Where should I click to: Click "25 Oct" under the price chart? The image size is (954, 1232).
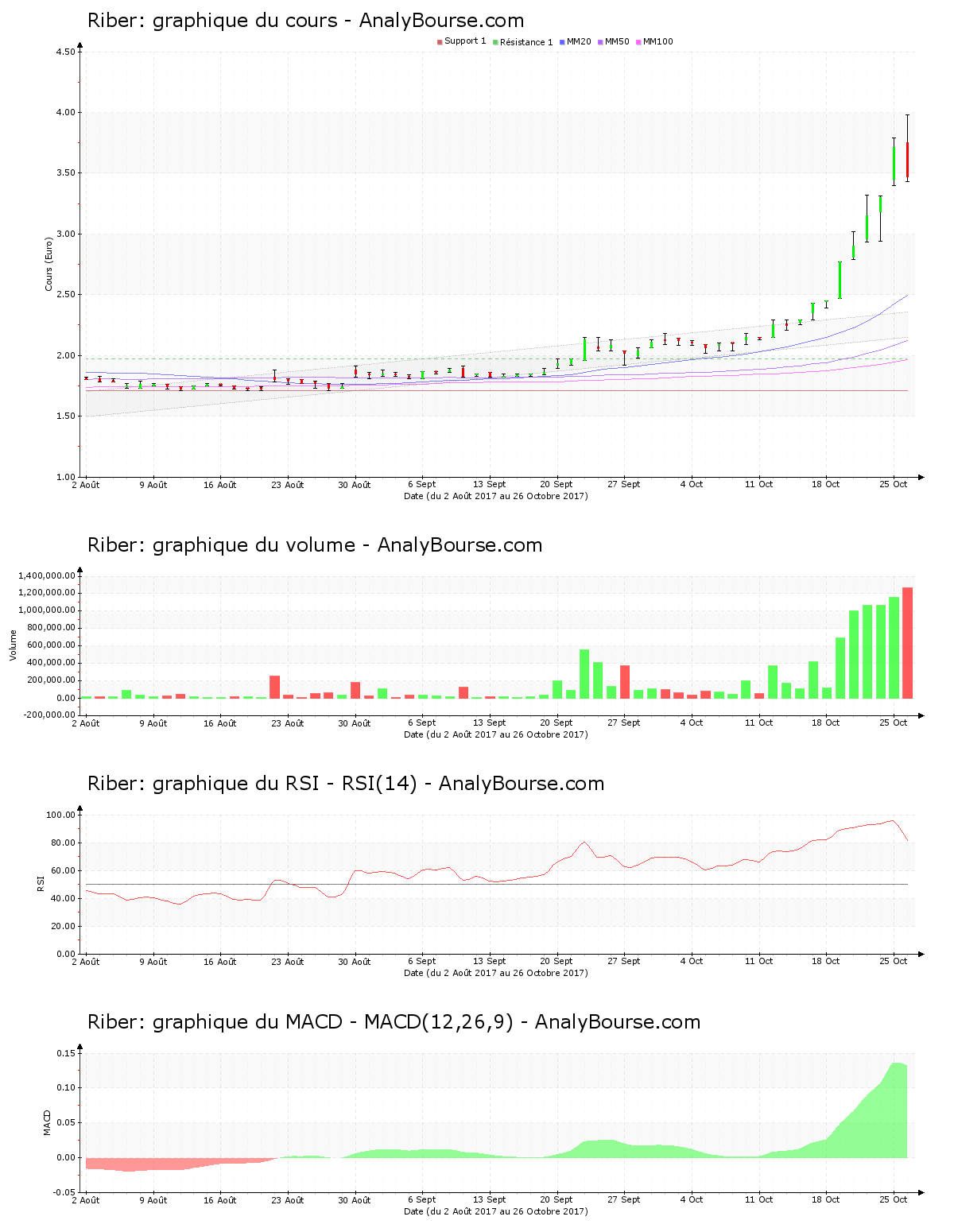pos(893,485)
